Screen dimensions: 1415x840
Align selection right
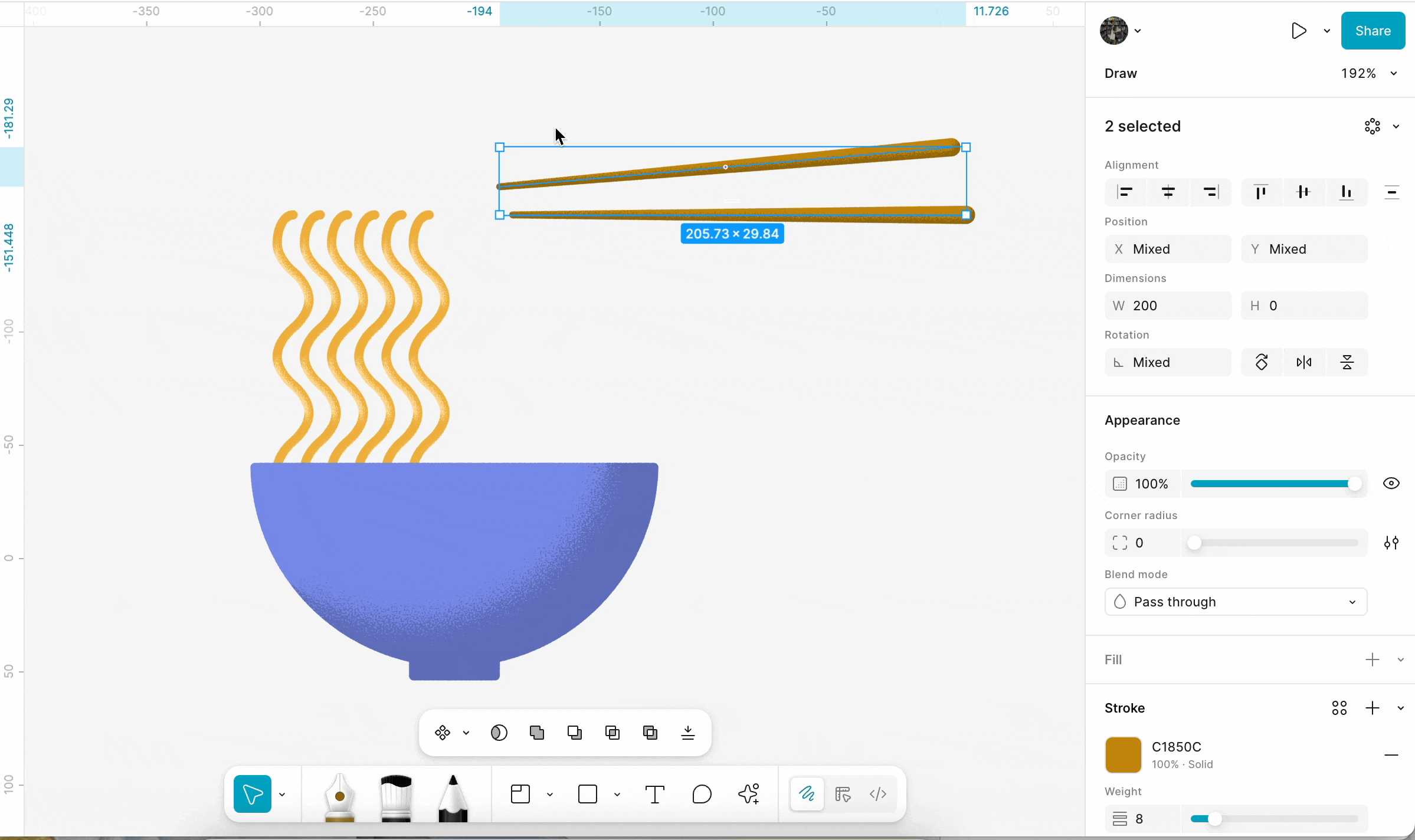click(1211, 192)
